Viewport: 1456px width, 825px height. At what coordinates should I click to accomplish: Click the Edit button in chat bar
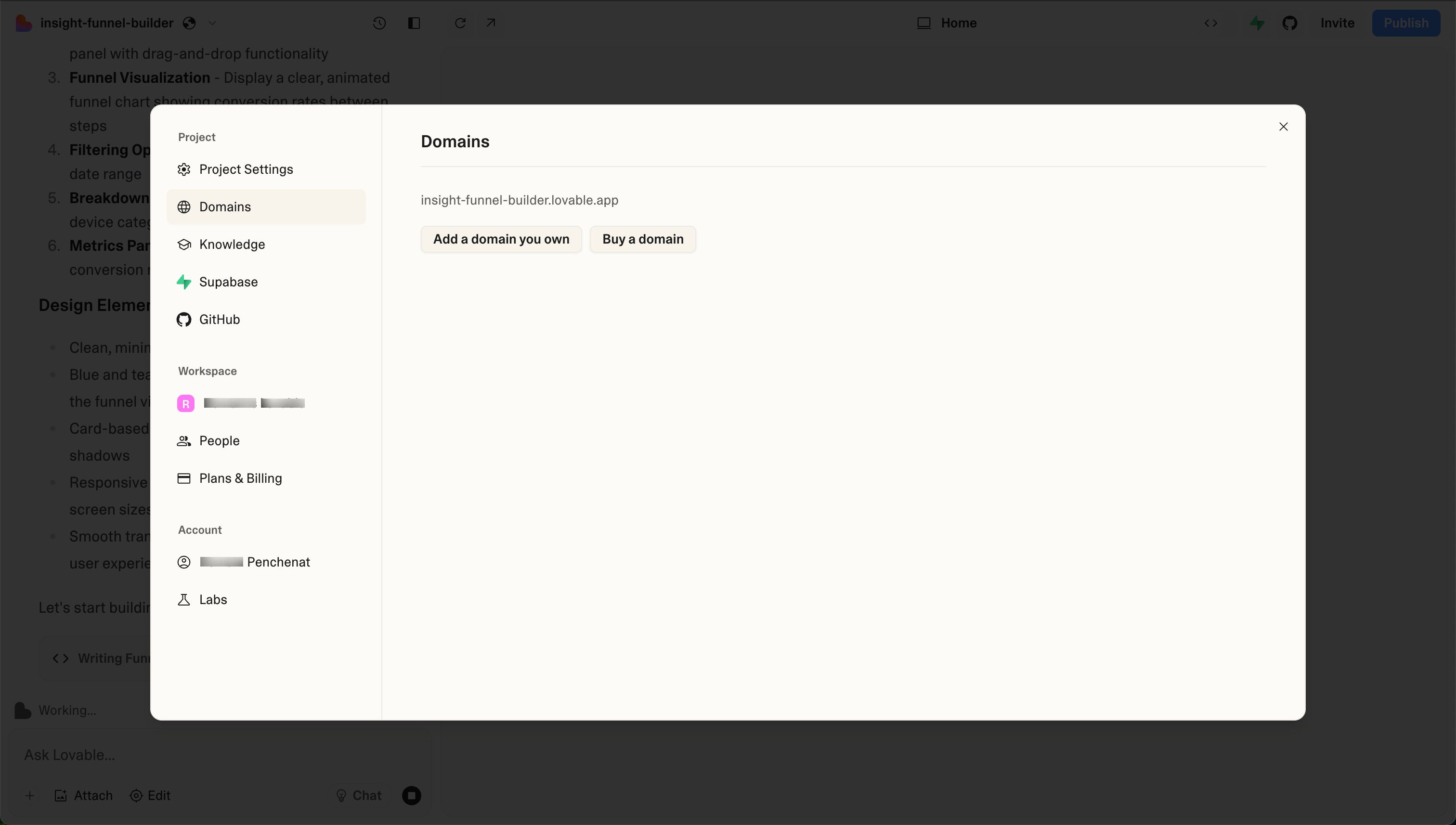pyautogui.click(x=150, y=796)
